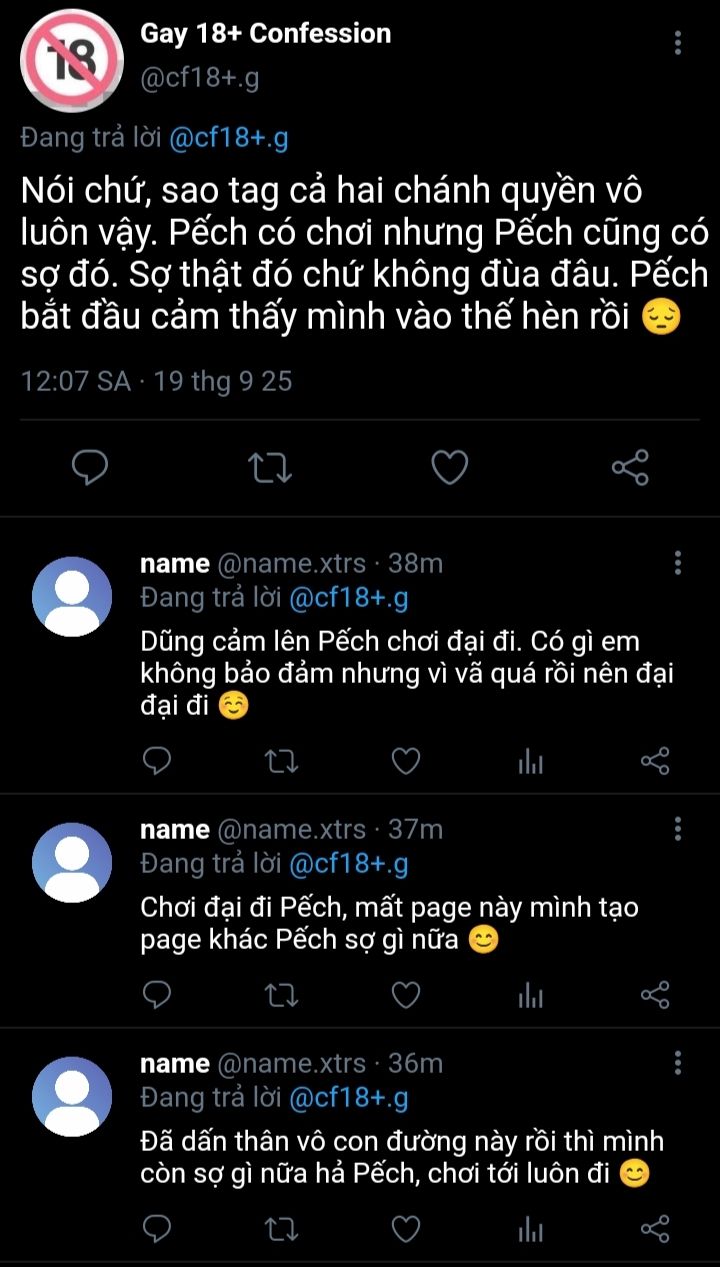Viewport: 720px width, 1267px height.
Task: Open more options on the 38m comment
Action: click(x=678, y=562)
